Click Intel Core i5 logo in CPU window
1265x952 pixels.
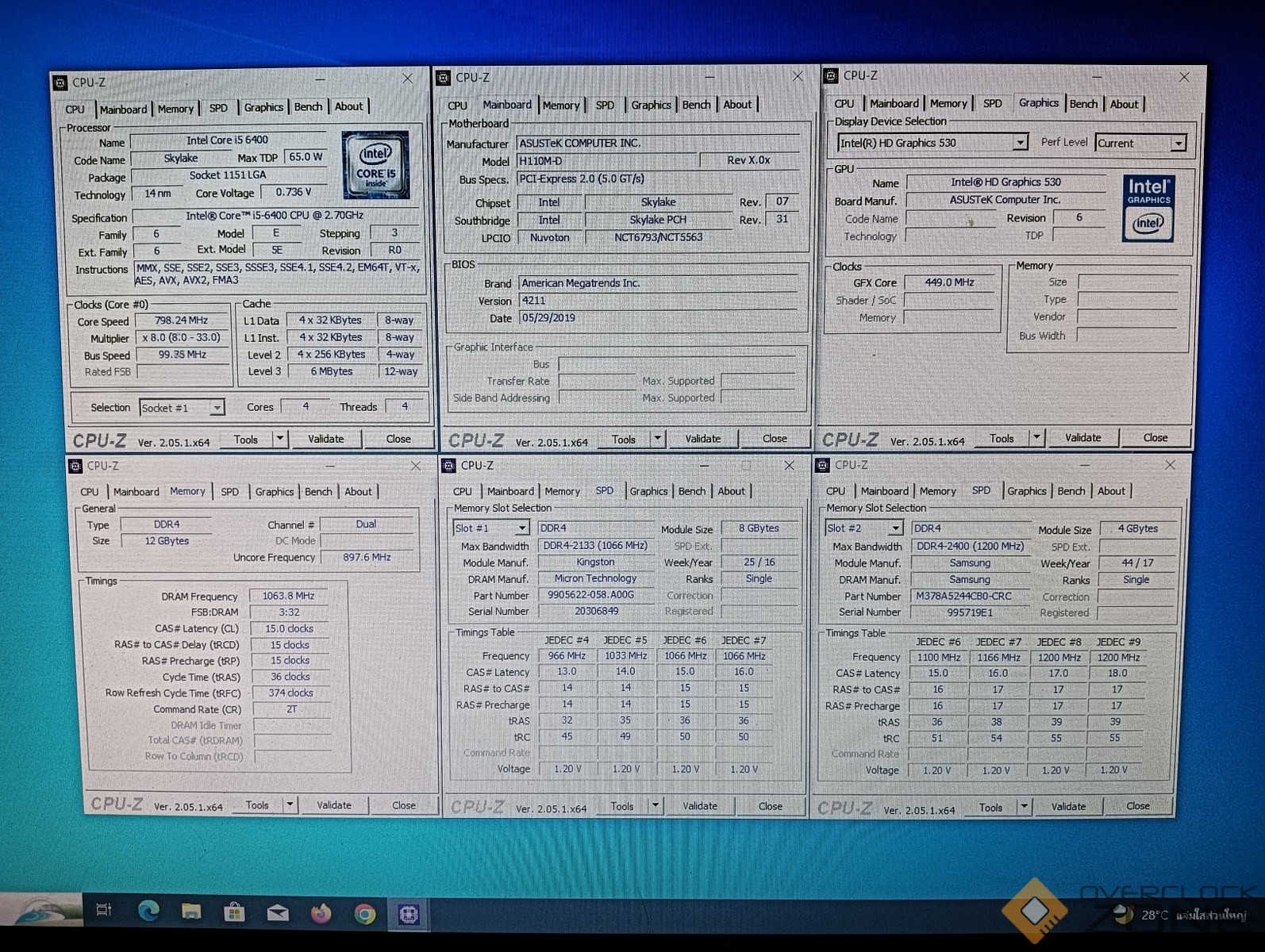point(375,165)
